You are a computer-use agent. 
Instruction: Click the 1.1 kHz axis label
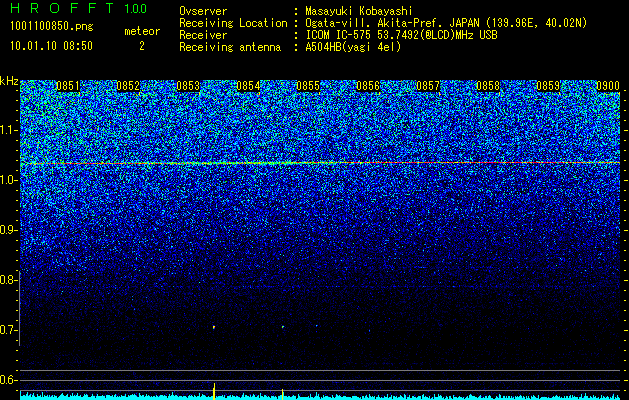tap(7, 130)
